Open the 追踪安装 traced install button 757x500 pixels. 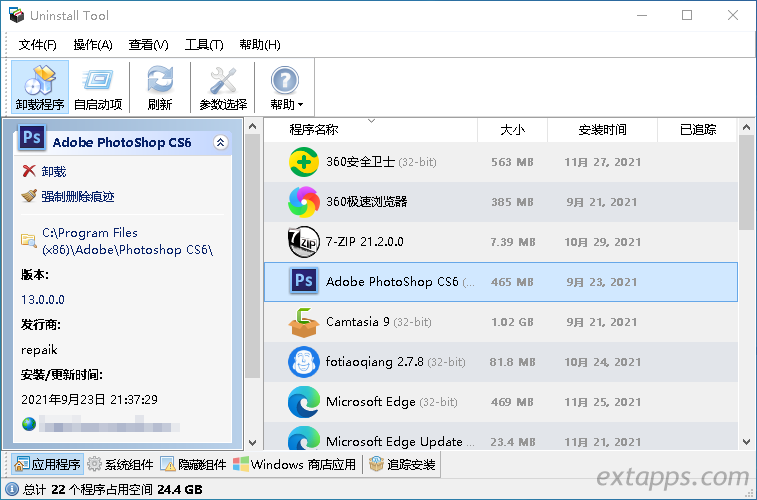coord(402,465)
